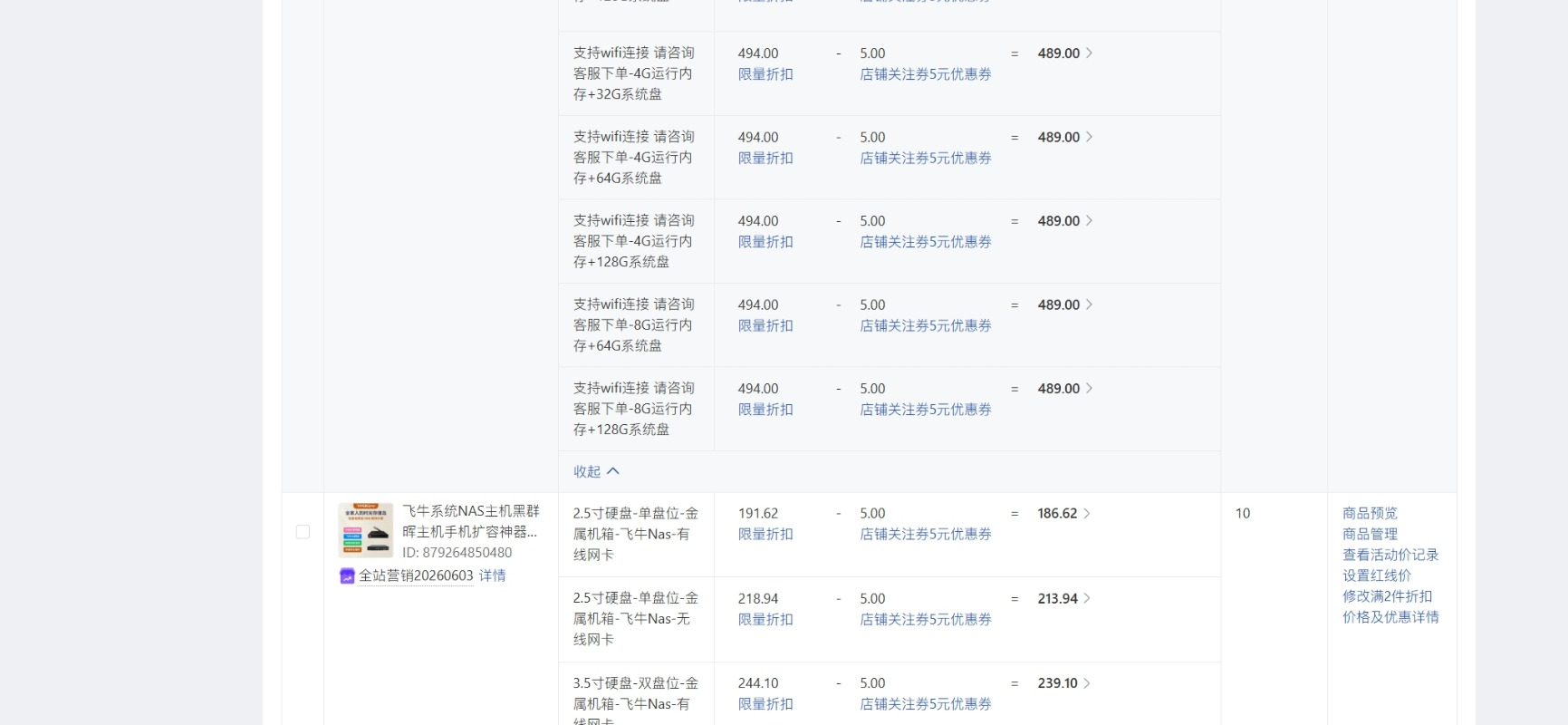Open 商品管理 product management

tap(1370, 534)
